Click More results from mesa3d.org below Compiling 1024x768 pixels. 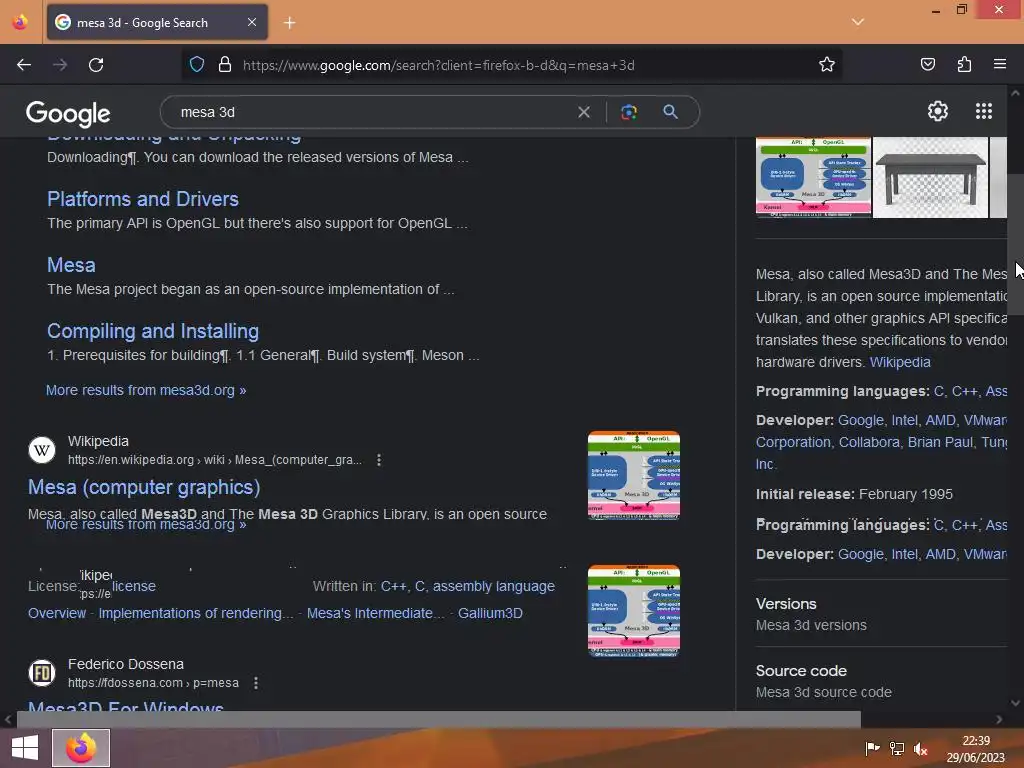(x=146, y=391)
